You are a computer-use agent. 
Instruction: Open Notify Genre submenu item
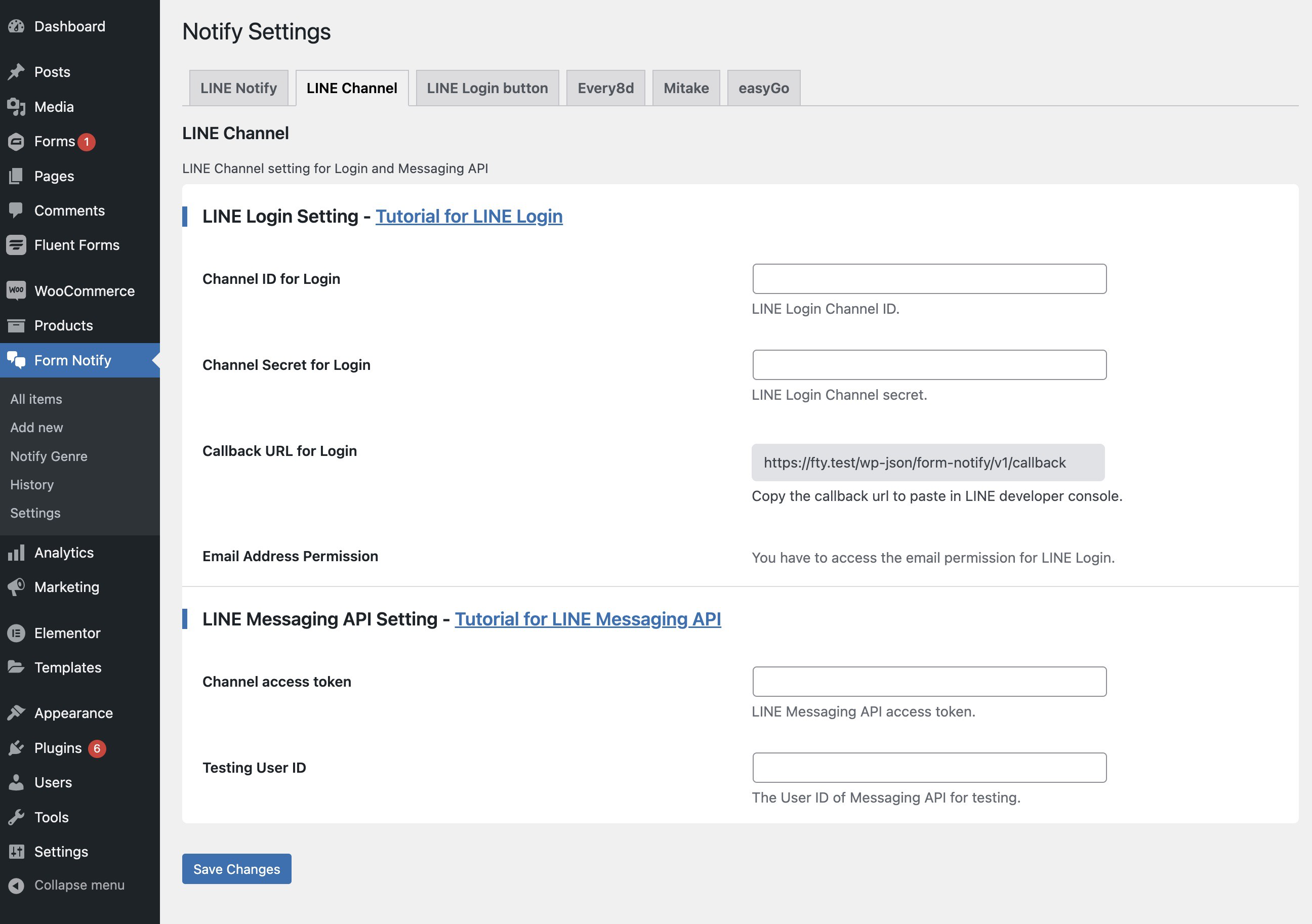point(49,456)
